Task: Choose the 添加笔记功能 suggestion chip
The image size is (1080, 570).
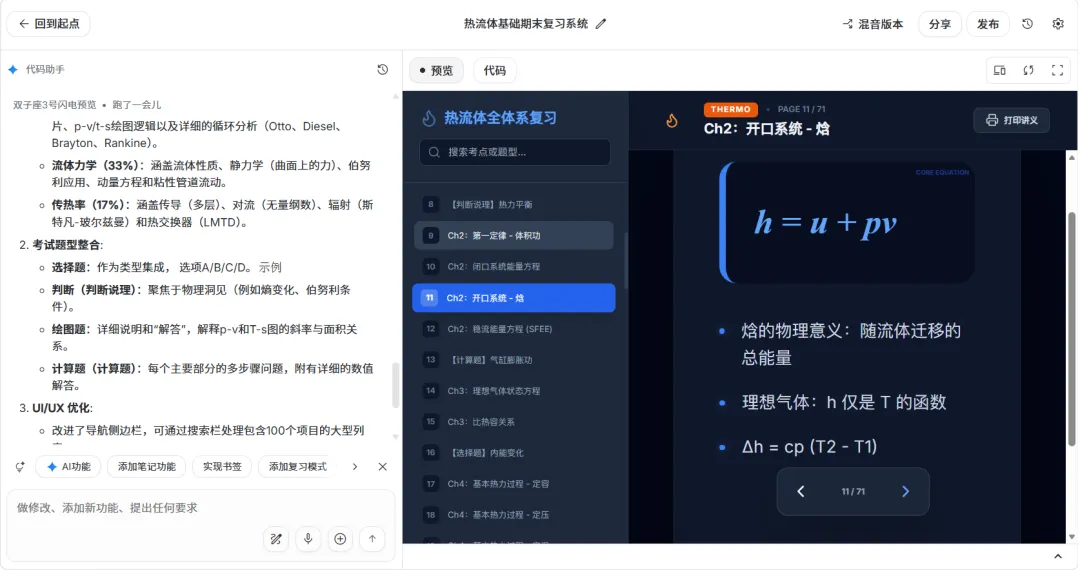Action: tap(146, 467)
